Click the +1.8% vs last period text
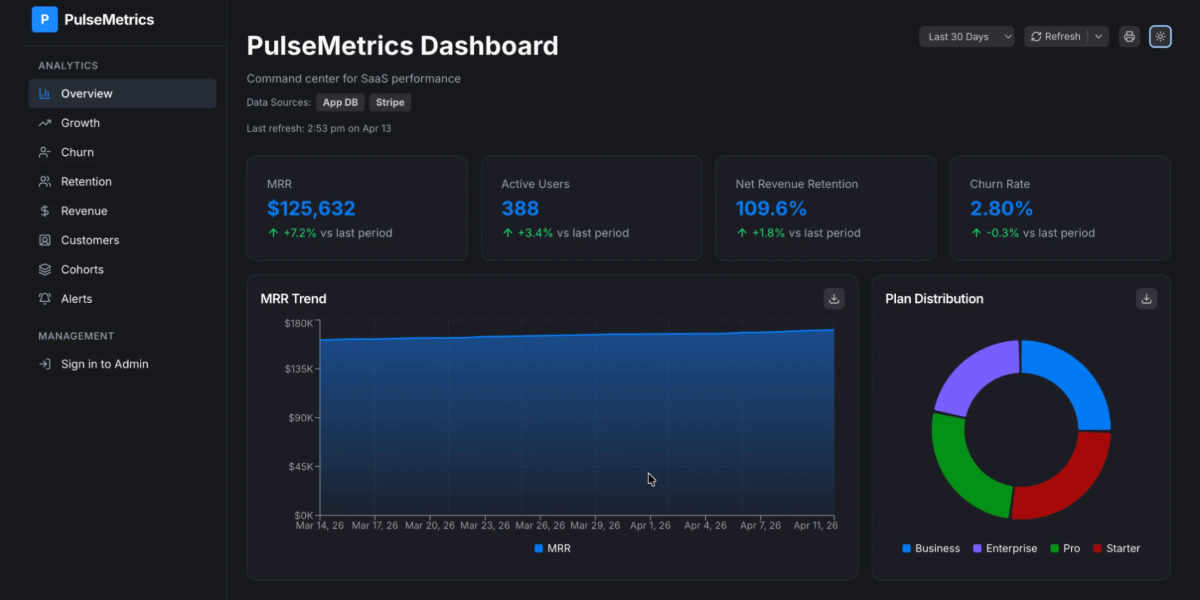Screen dimensions: 1200x600 tap(806, 233)
